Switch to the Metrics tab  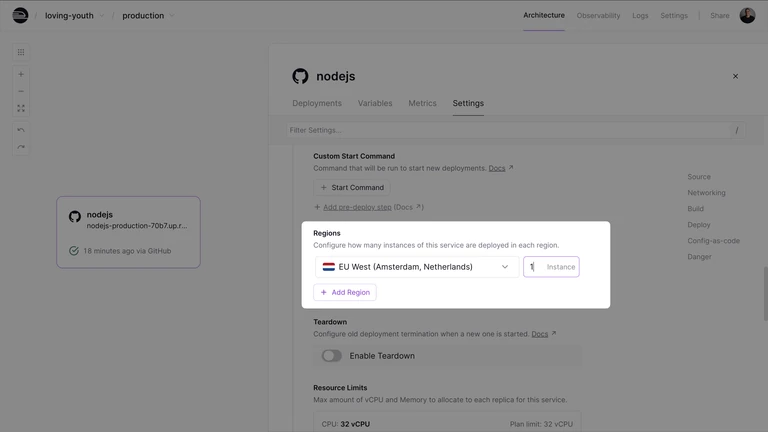click(422, 103)
